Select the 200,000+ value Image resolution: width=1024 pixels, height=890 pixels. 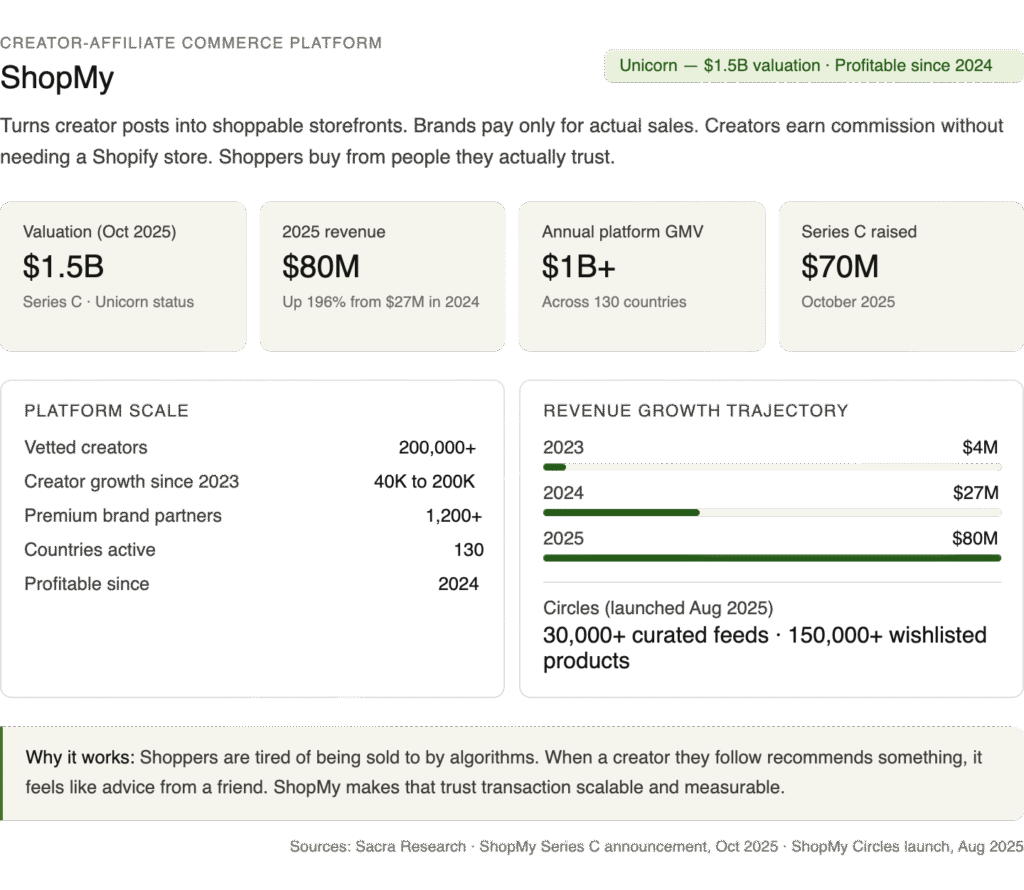coord(438,447)
